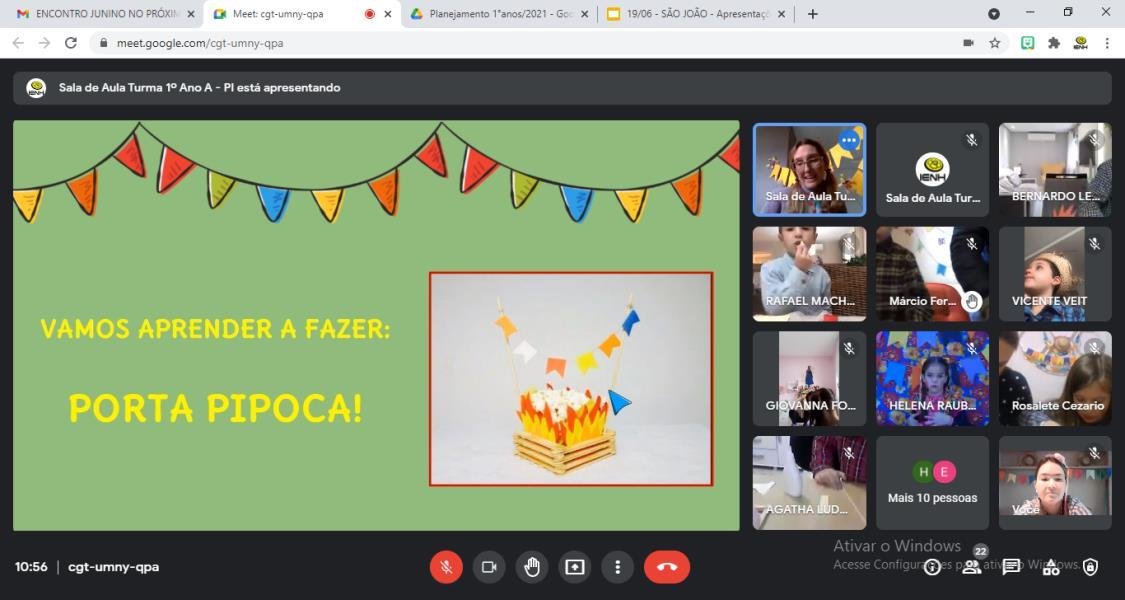
Task: Open options on the presenter's video tile
Action: pyautogui.click(x=849, y=140)
